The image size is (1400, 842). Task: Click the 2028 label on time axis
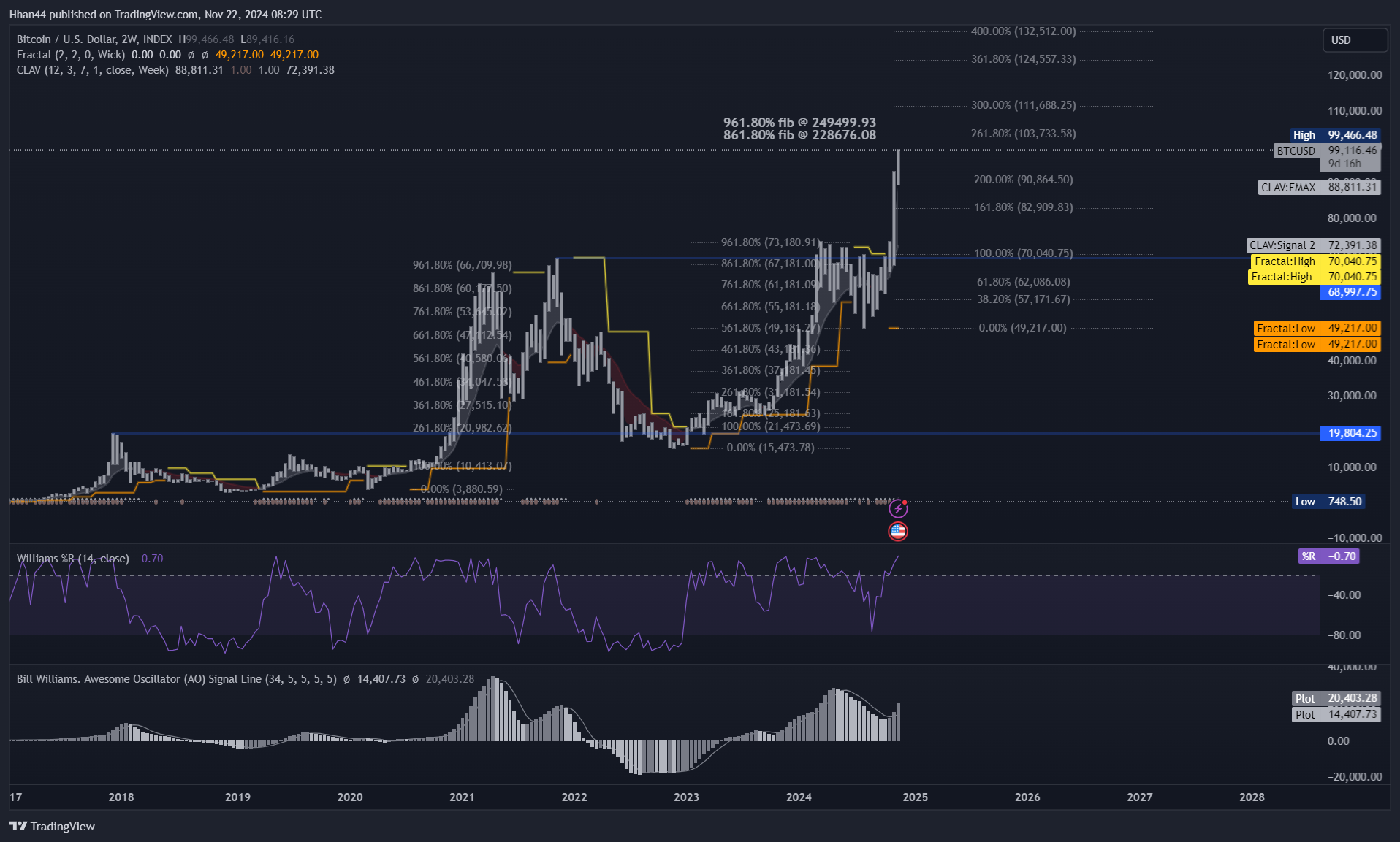click(x=1252, y=797)
